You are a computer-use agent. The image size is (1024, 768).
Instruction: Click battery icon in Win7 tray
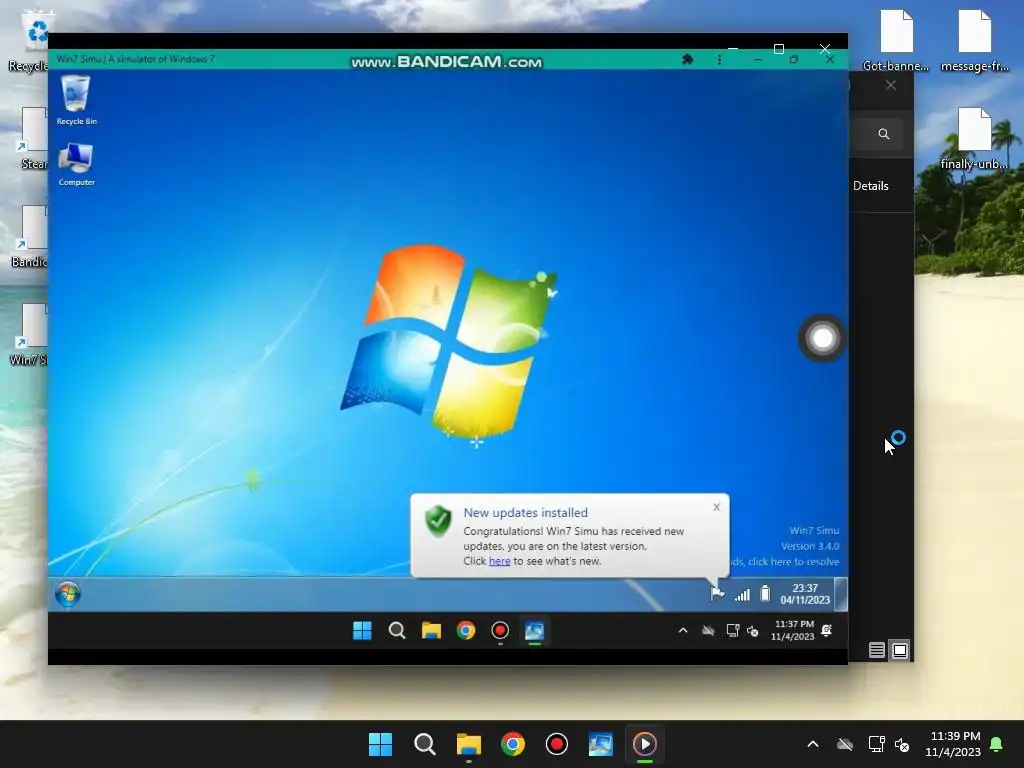click(765, 594)
